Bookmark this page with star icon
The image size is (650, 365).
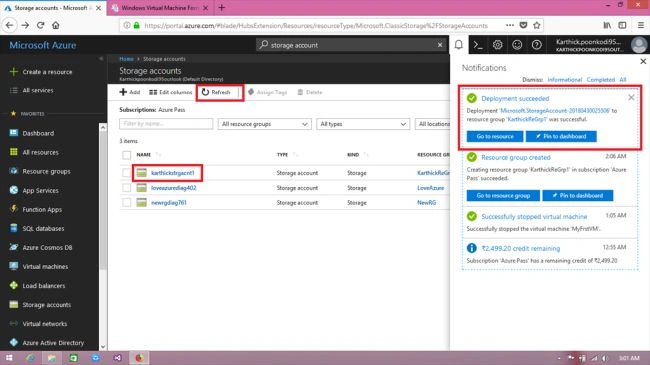point(536,25)
